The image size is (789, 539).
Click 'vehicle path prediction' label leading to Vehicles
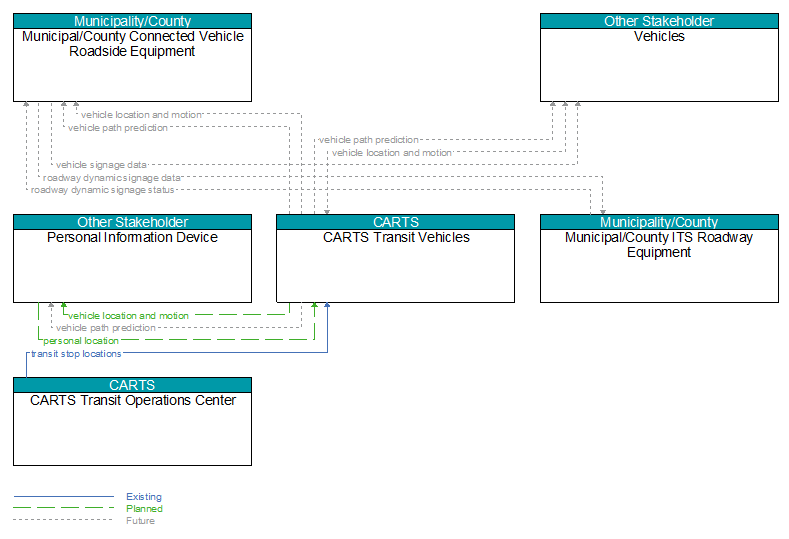(x=369, y=140)
